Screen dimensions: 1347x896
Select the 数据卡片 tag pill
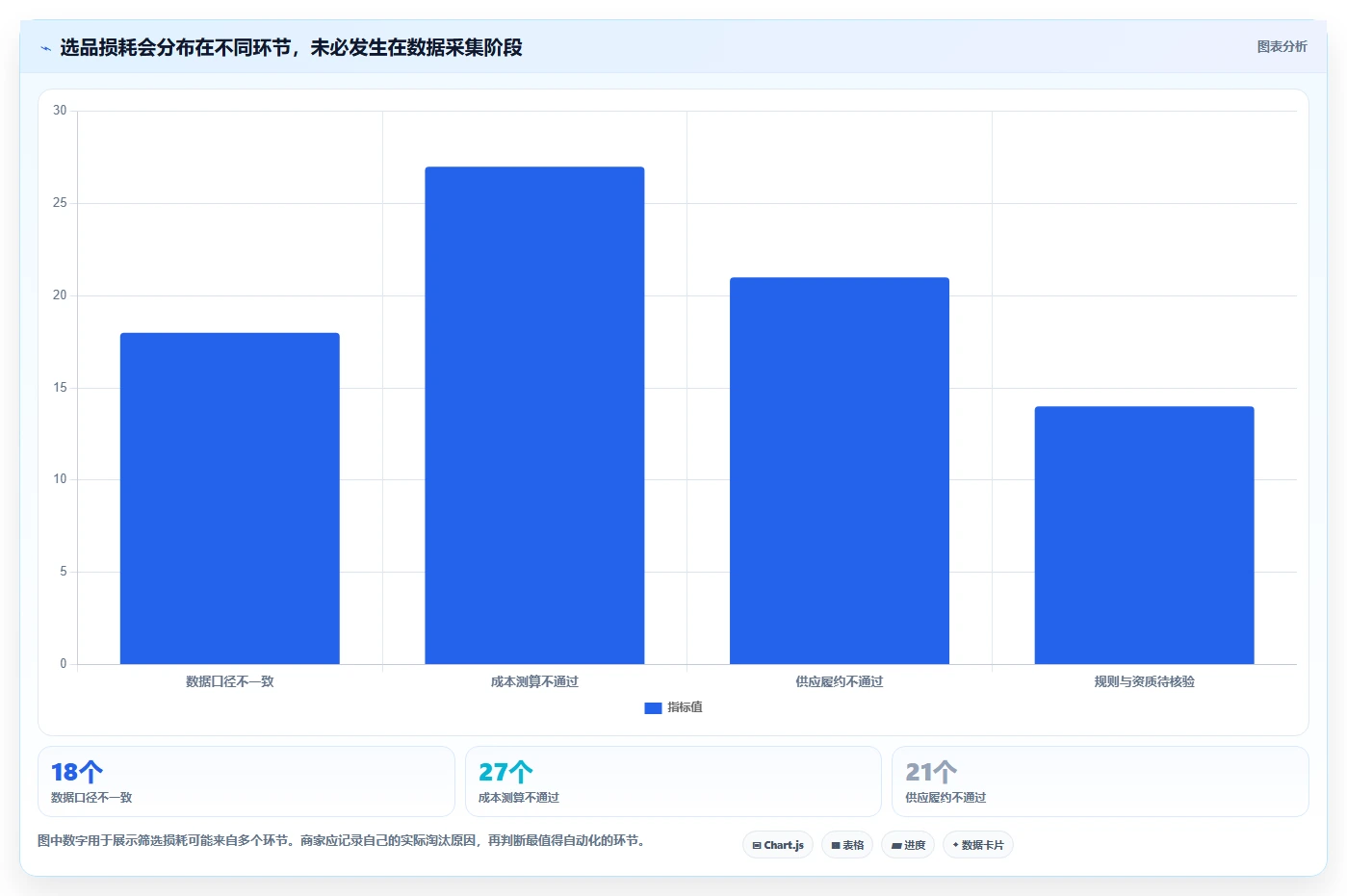pyautogui.click(x=978, y=845)
